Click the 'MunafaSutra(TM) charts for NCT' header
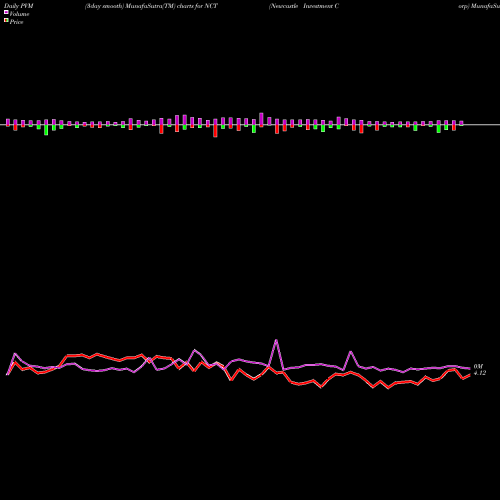Screen dimensions: 500x500 [171, 6]
